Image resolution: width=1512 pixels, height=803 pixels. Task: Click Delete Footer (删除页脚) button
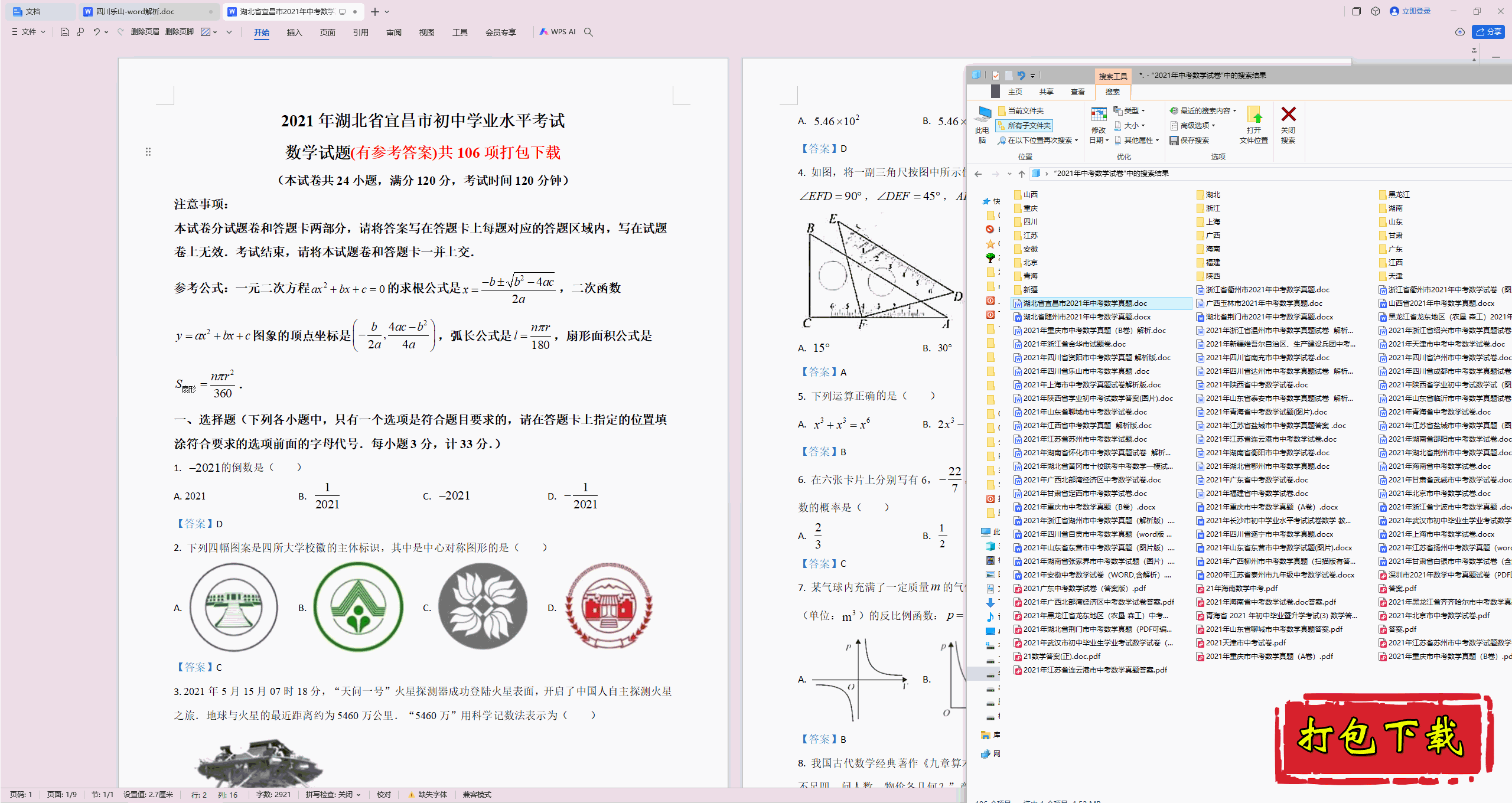pos(180,32)
